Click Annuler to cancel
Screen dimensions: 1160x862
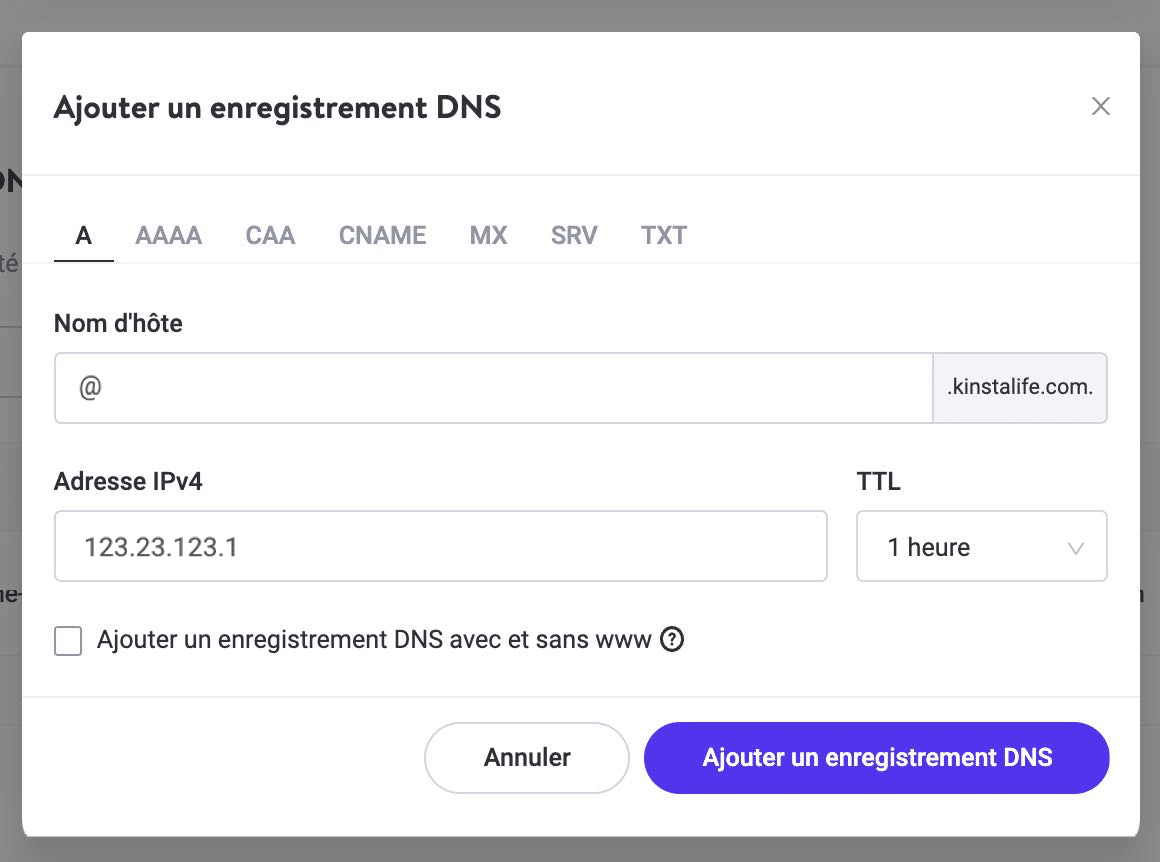526,757
